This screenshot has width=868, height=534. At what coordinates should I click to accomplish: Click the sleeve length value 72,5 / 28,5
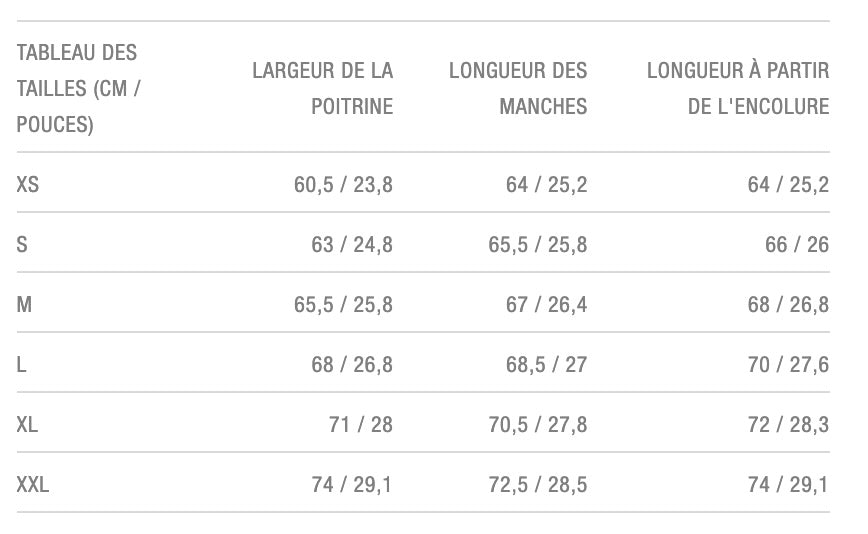point(537,484)
